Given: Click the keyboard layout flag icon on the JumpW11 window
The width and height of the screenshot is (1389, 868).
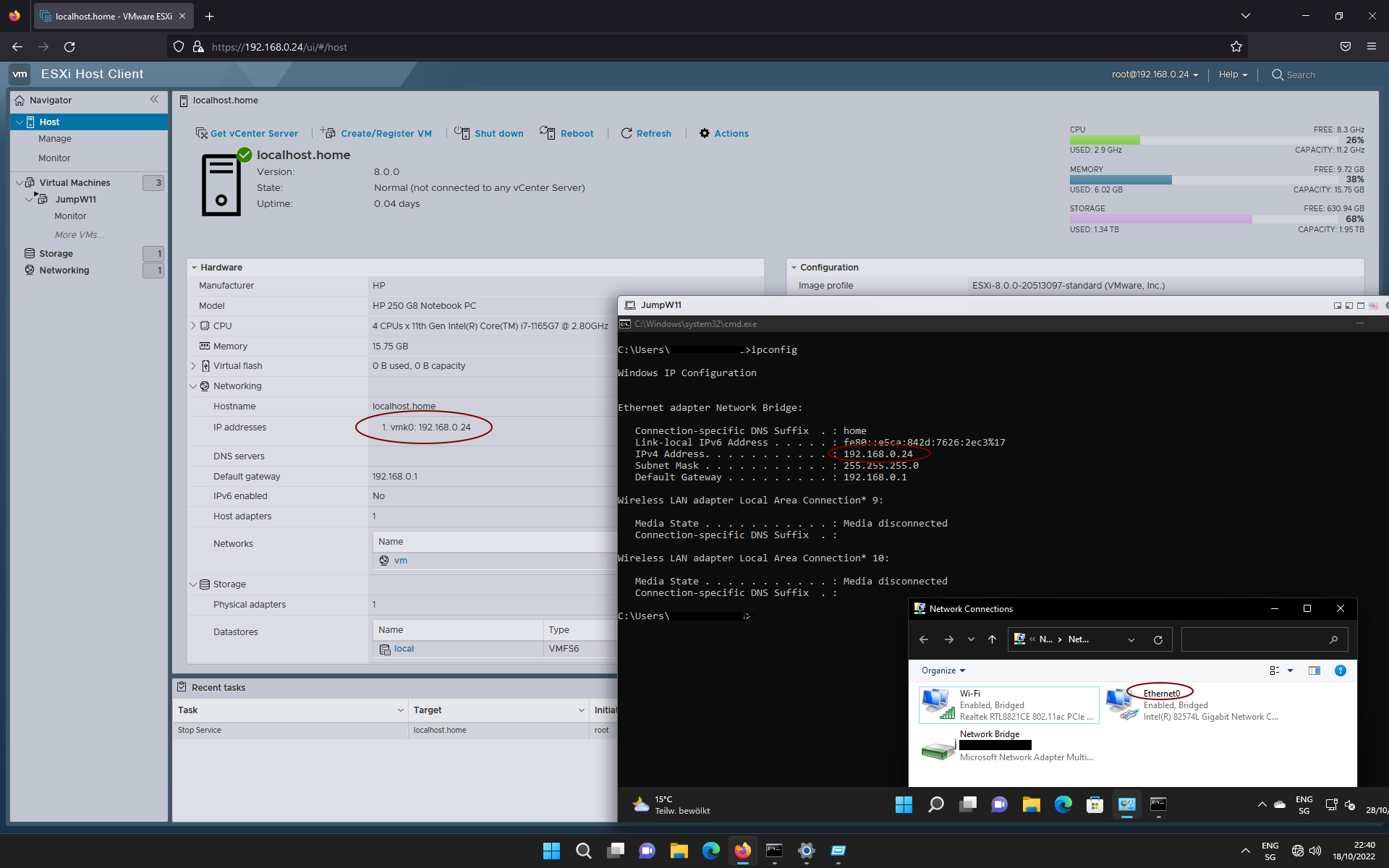Looking at the screenshot, I should [x=1374, y=305].
